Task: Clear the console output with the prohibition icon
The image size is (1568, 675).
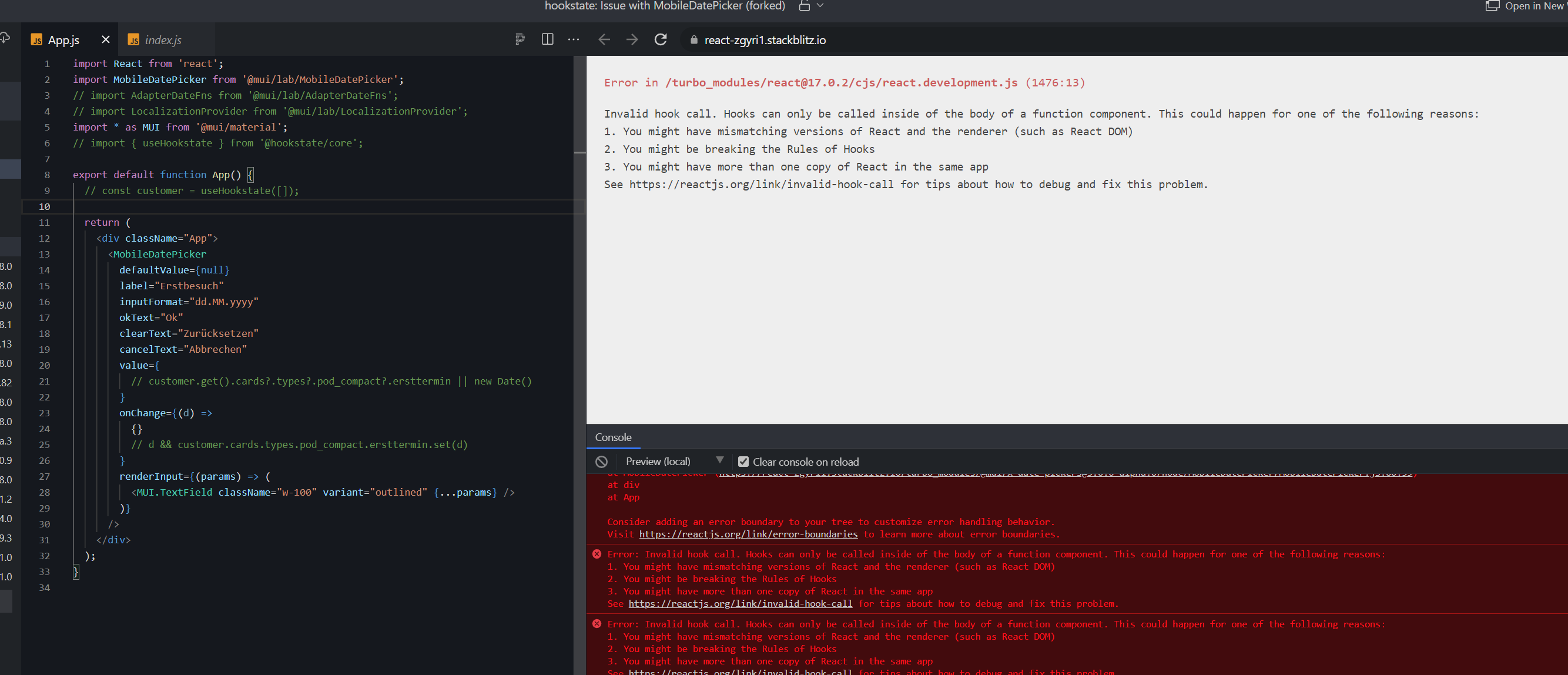Action: (601, 461)
